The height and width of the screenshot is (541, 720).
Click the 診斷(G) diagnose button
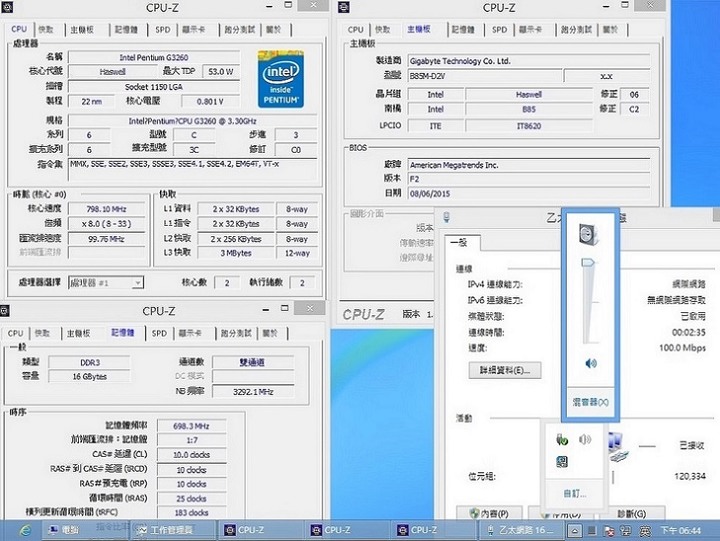click(631, 513)
